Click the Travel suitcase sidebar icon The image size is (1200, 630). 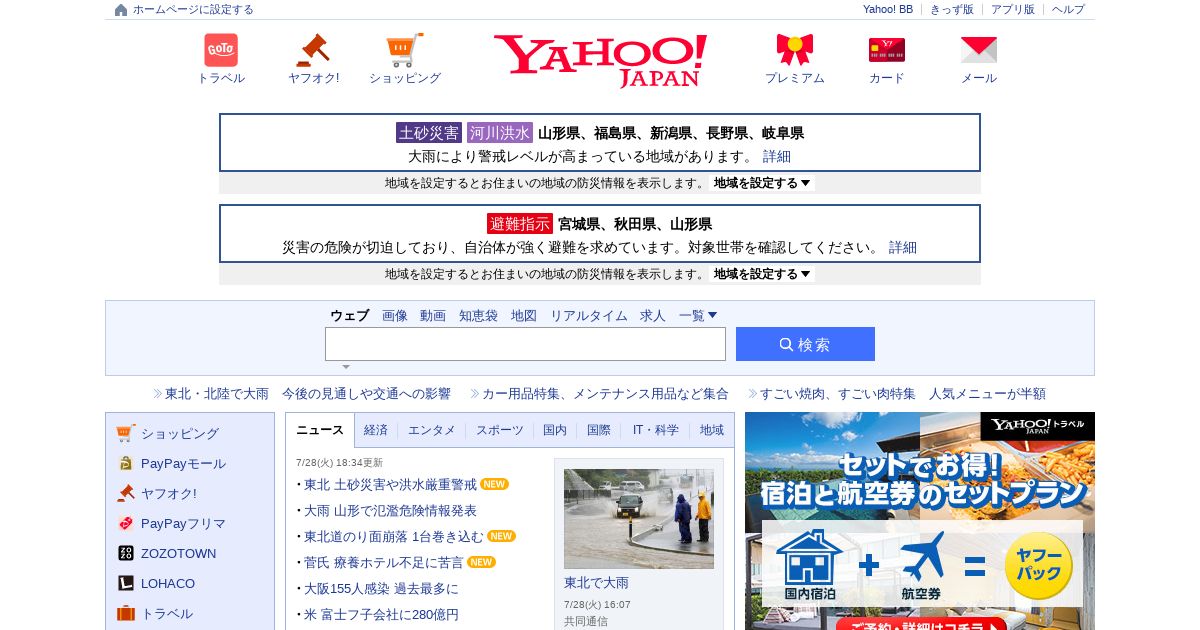tap(125, 613)
